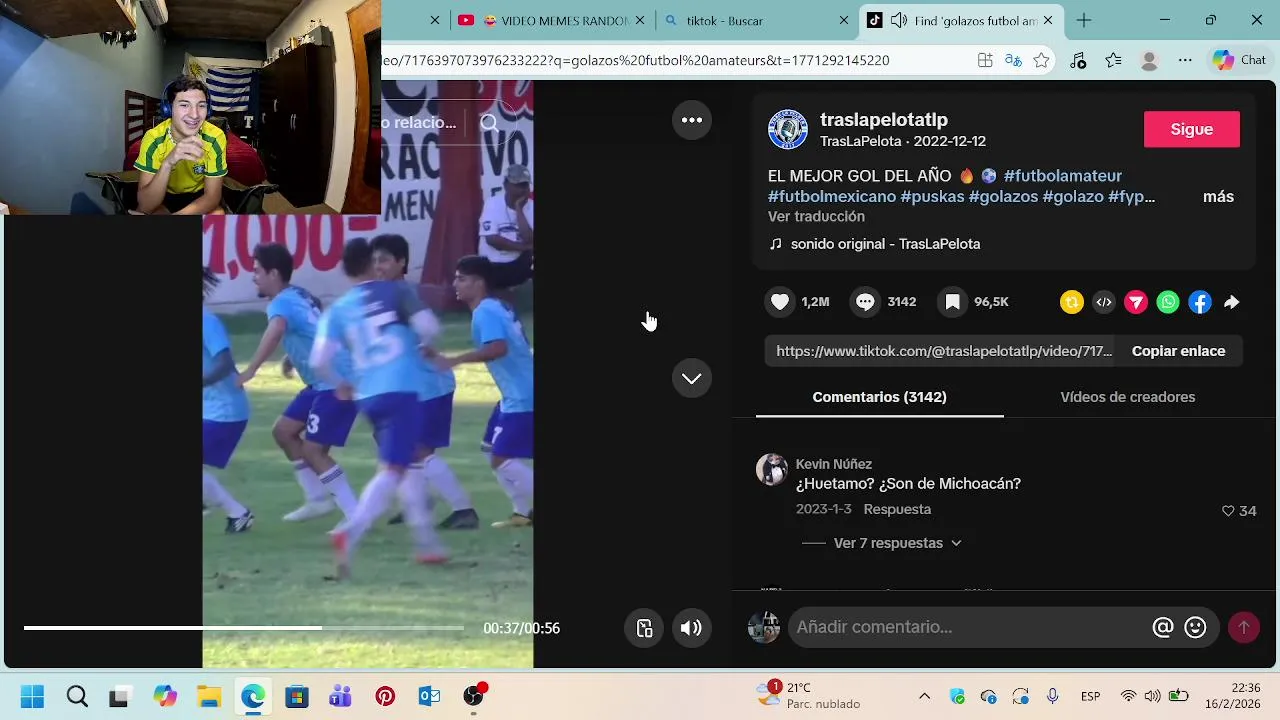The width and height of the screenshot is (1280, 720).
Task: Open the #golazos hashtag
Action: click(1003, 197)
